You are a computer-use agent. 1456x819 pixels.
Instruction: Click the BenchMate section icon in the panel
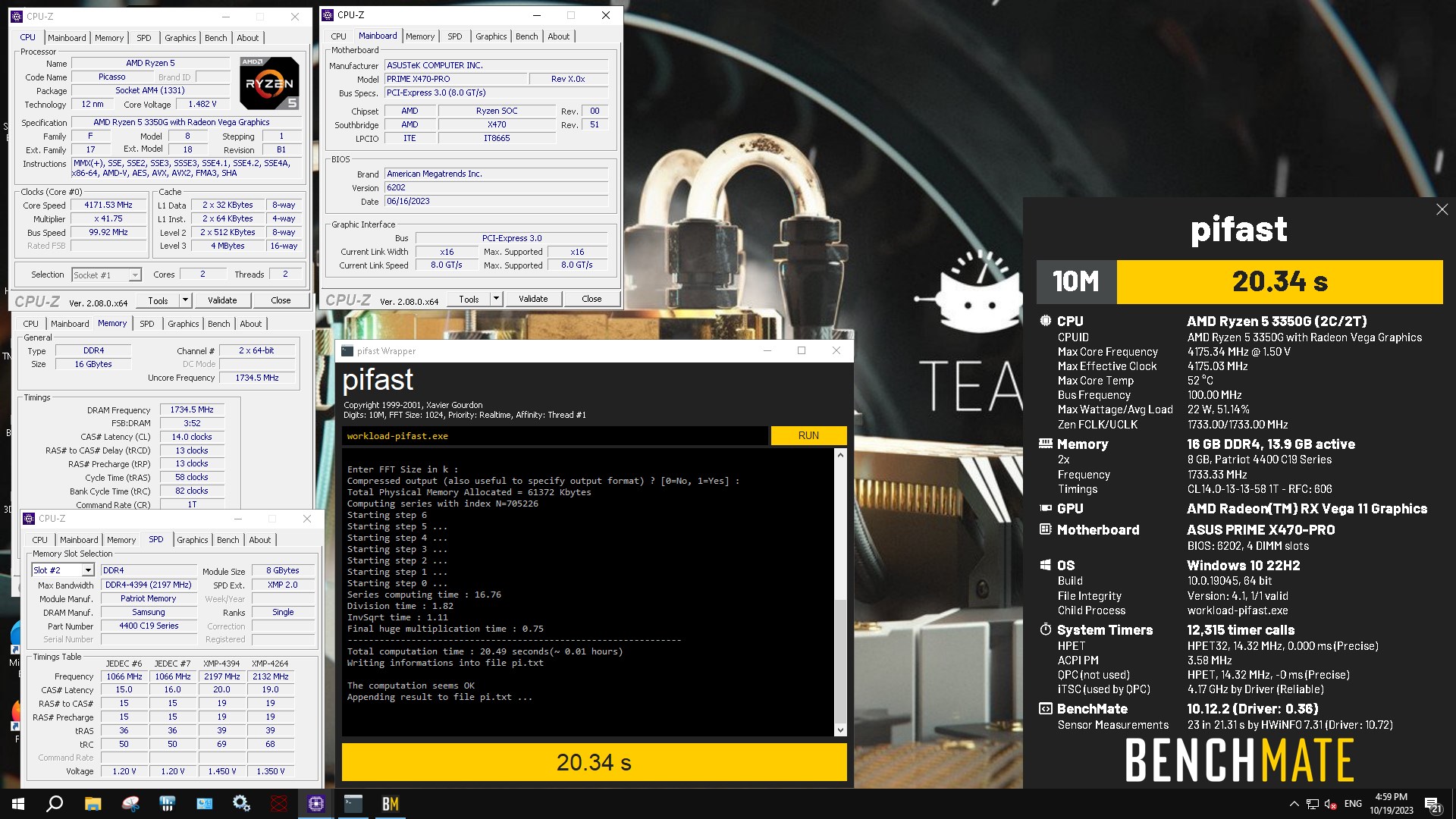coord(1046,708)
